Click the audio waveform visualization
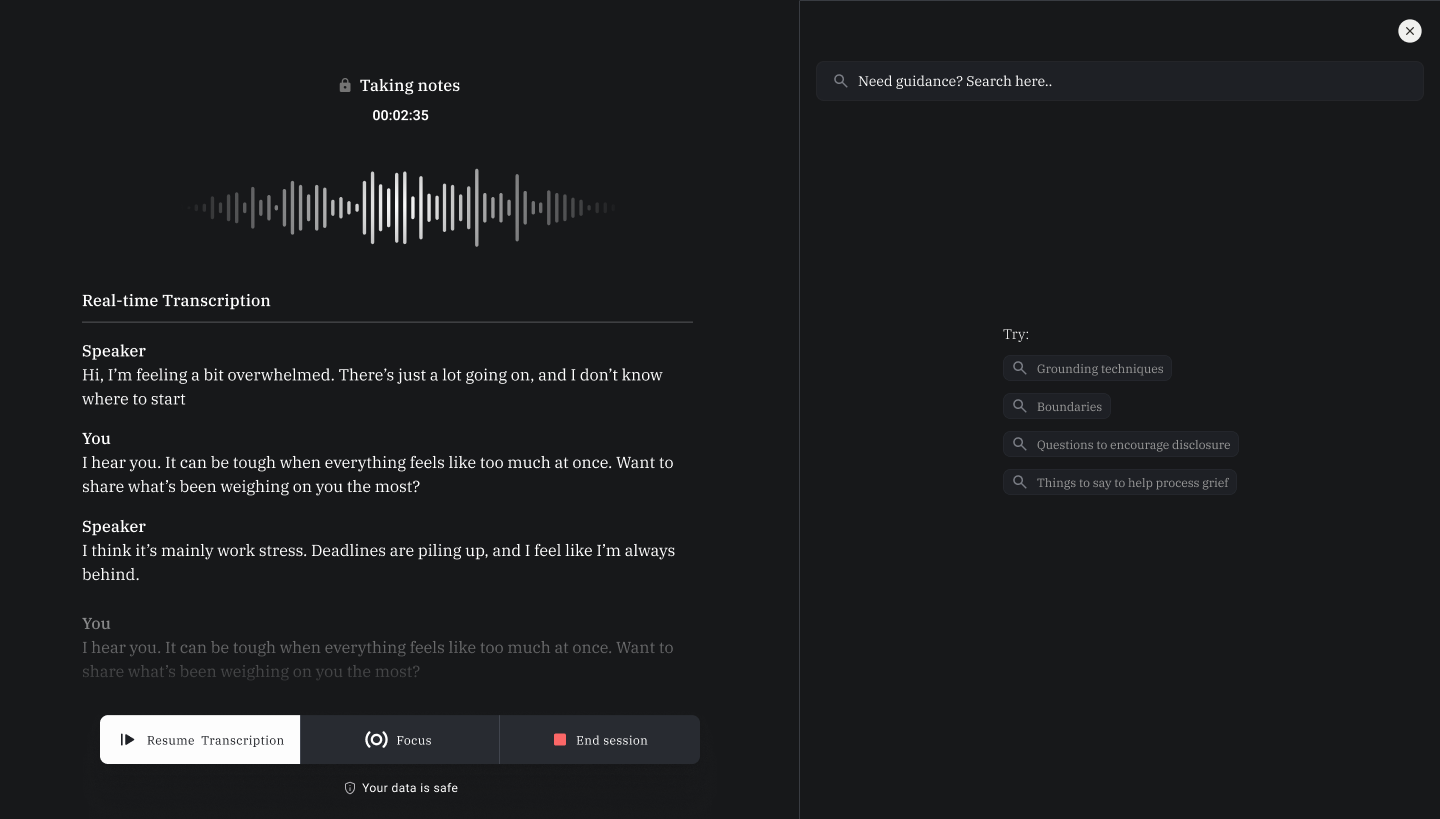Image resolution: width=1440 pixels, height=819 pixels. coord(400,208)
